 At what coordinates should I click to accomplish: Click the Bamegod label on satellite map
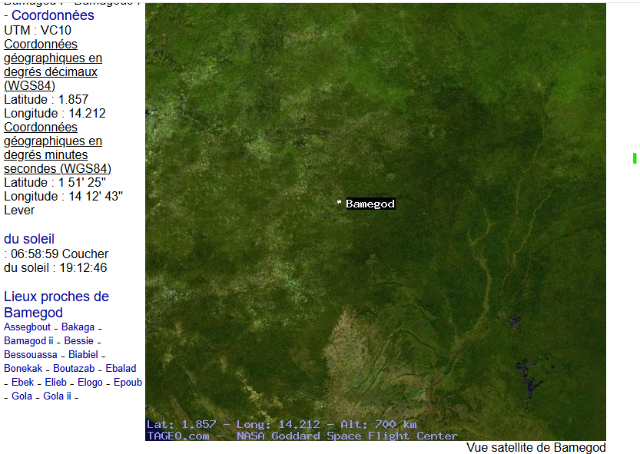point(370,204)
